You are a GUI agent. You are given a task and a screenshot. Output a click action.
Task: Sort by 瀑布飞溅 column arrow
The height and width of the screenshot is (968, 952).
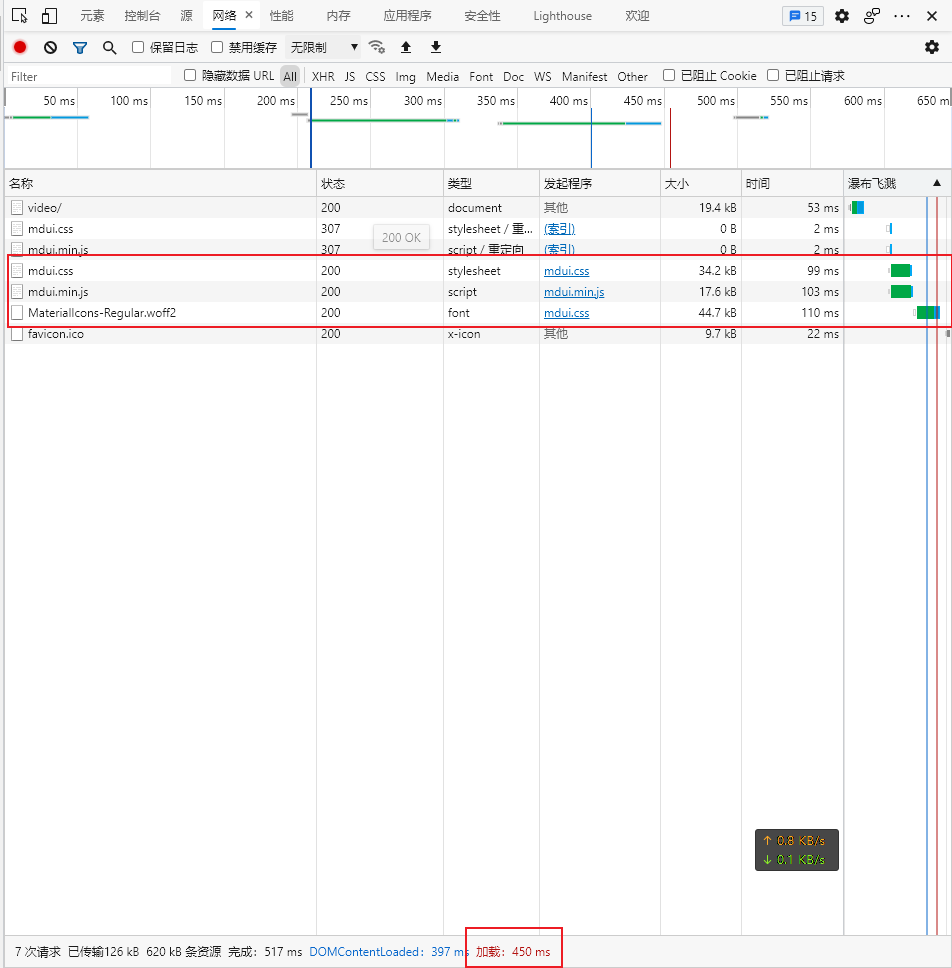(x=937, y=183)
